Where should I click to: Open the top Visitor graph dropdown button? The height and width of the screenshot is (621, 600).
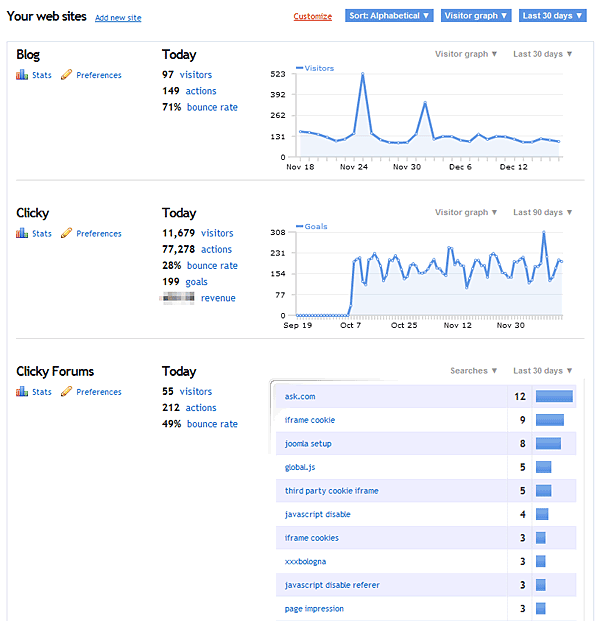(476, 15)
